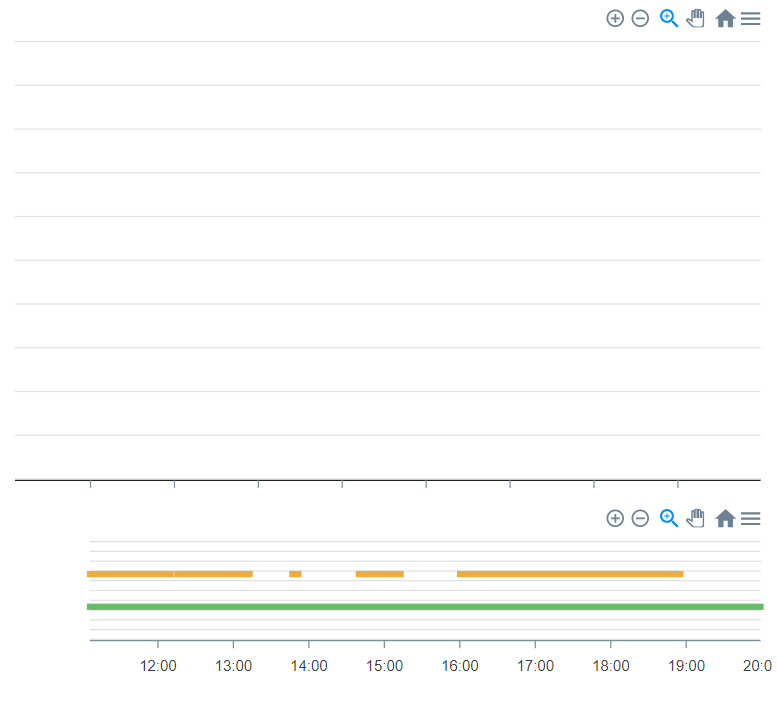The image size is (777, 710).
Task: Open hamburger menu on lower timeline chart
Action: (750, 518)
